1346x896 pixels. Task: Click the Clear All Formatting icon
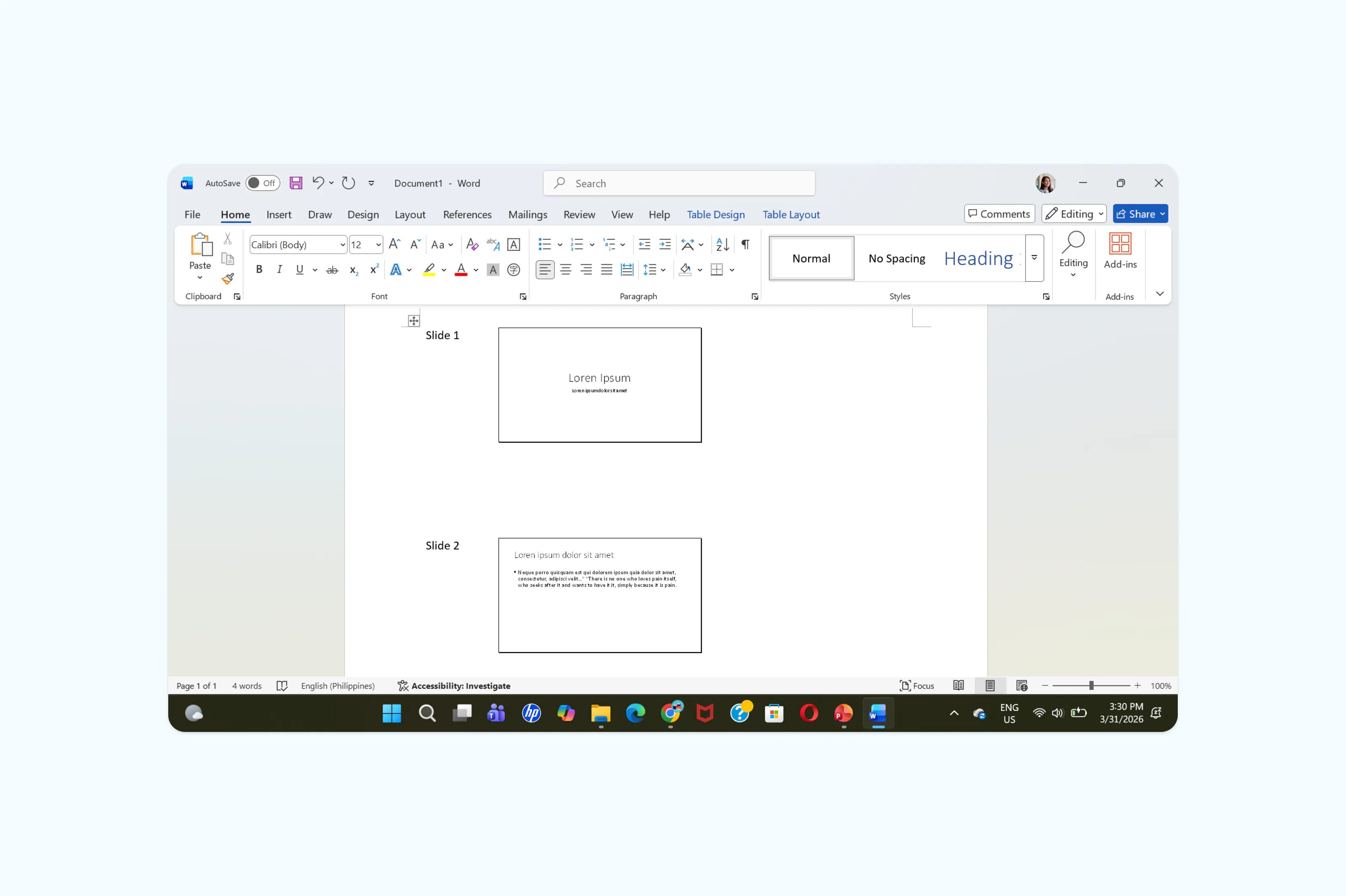click(x=472, y=244)
